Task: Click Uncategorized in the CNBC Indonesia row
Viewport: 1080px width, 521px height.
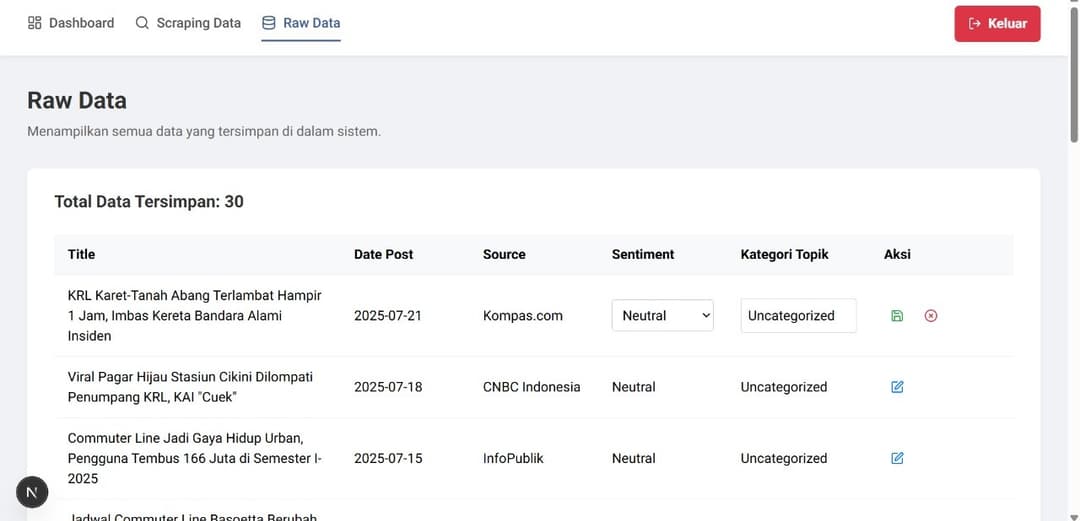Action: tap(784, 387)
